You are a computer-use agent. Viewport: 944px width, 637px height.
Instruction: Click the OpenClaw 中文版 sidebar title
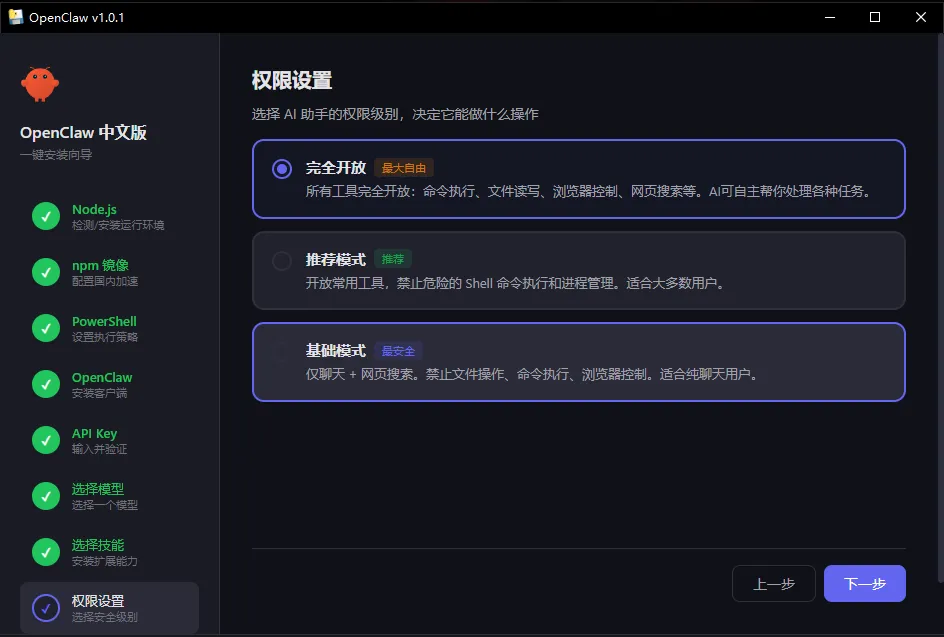pyautogui.click(x=83, y=132)
